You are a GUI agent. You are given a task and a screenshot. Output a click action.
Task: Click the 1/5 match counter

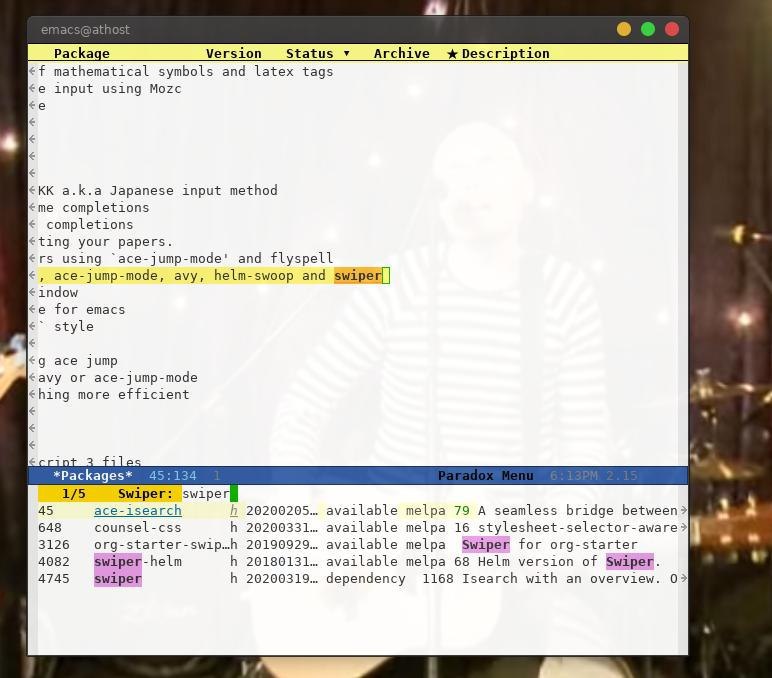[73, 493]
